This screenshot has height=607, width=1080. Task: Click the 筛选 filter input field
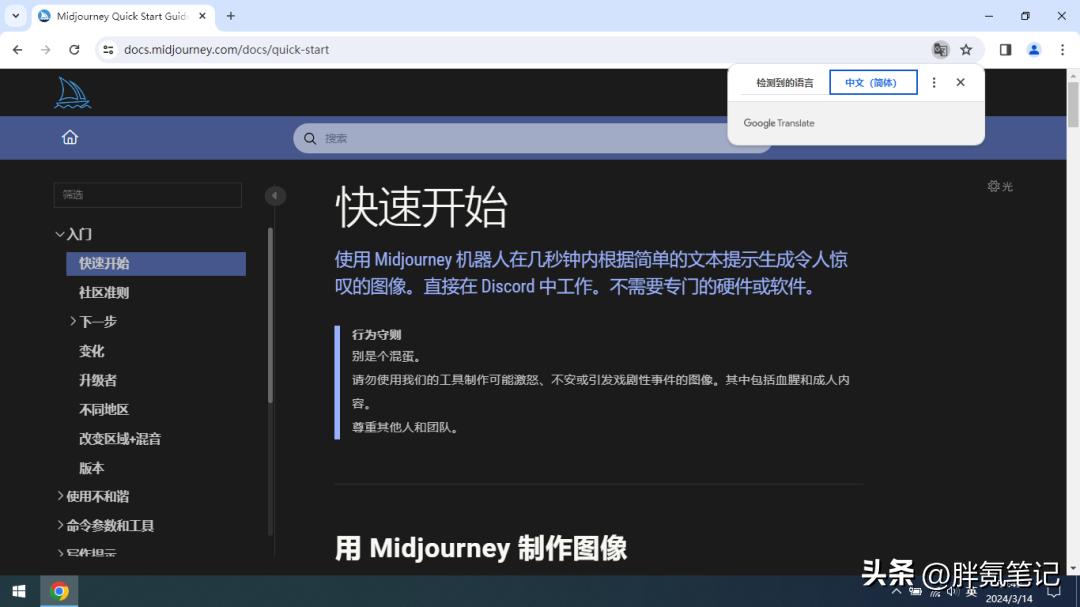point(147,194)
